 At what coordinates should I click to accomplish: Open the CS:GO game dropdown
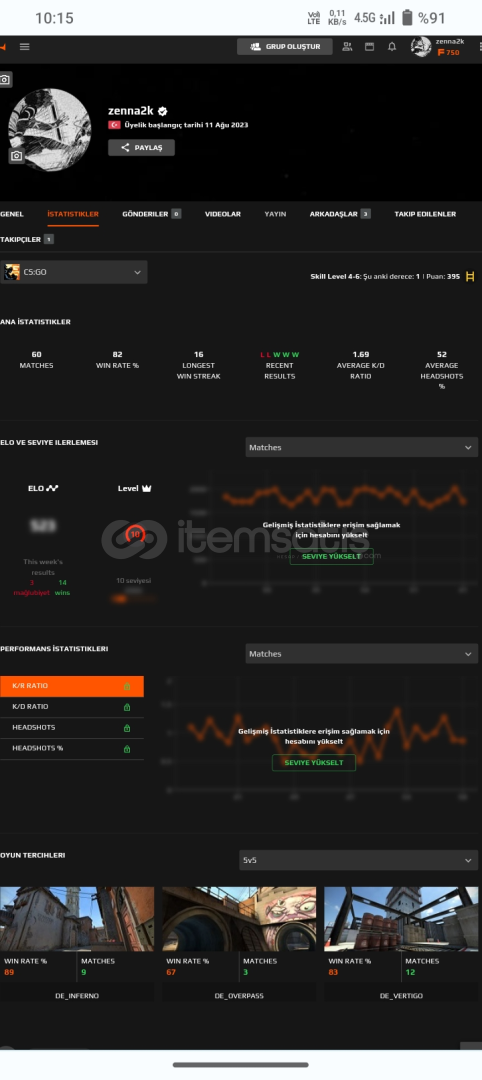[74, 272]
